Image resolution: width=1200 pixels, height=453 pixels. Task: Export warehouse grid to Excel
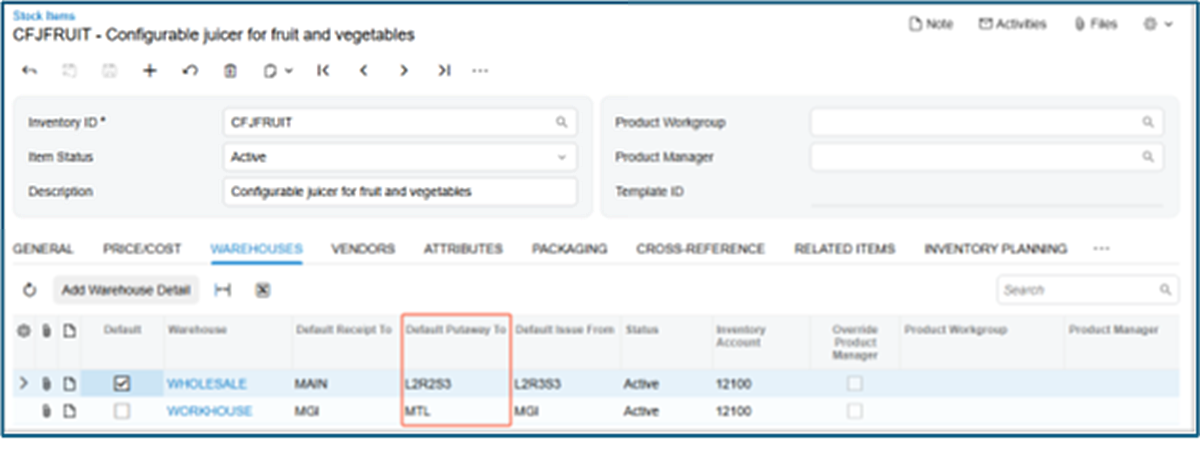coord(262,290)
